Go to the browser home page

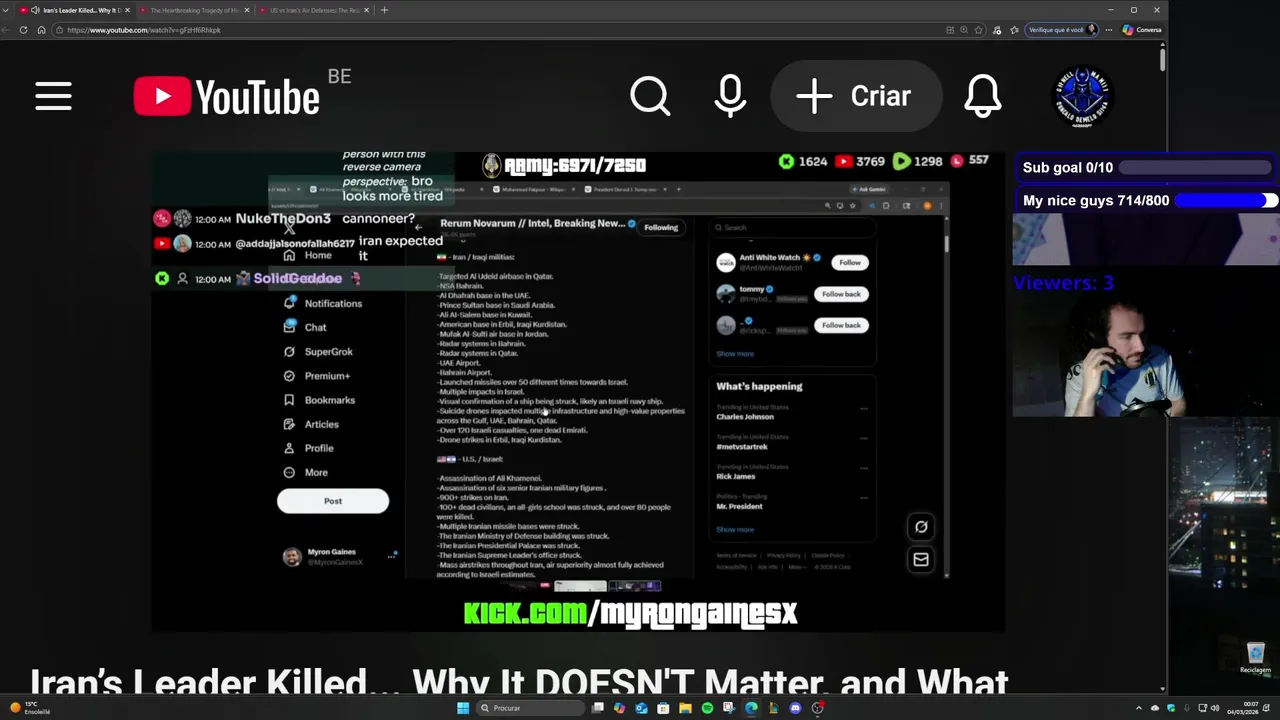click(41, 30)
